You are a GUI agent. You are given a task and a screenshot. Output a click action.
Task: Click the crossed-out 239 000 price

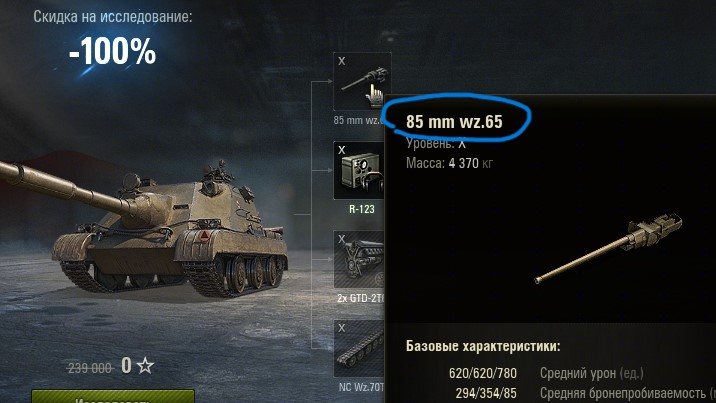pos(90,368)
